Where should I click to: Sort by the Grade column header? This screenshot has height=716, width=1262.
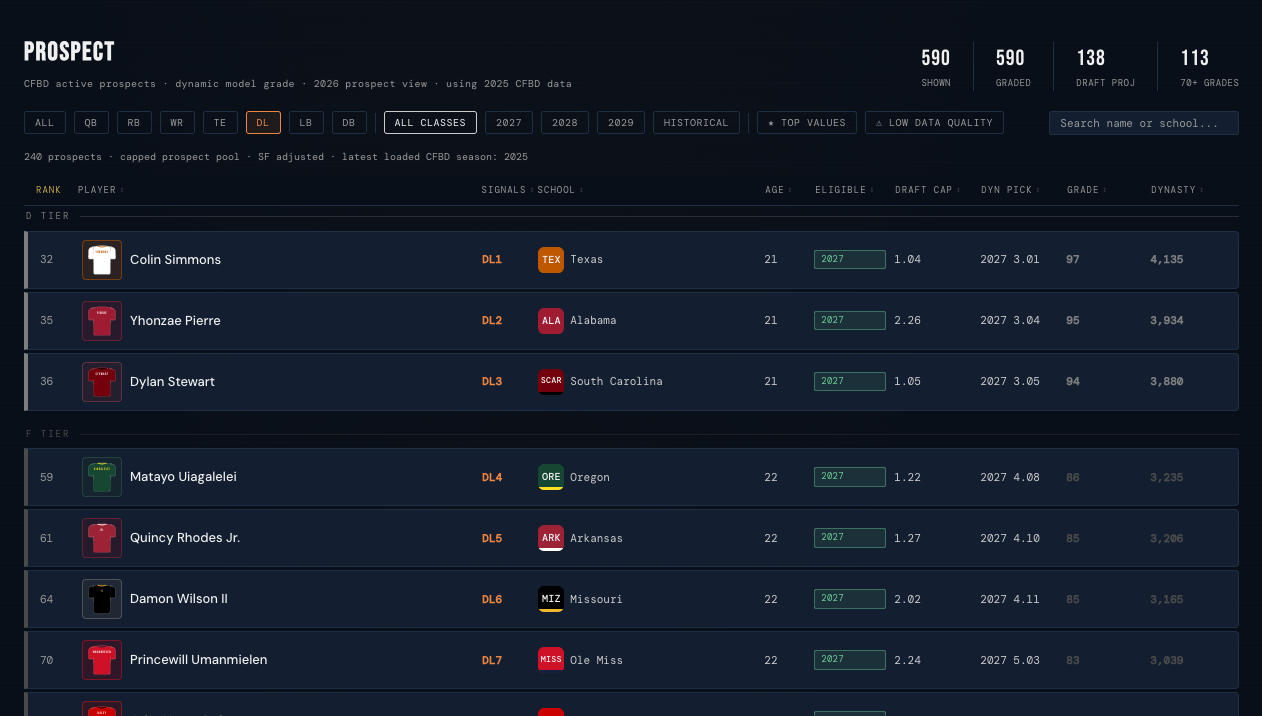[x=1086, y=190]
